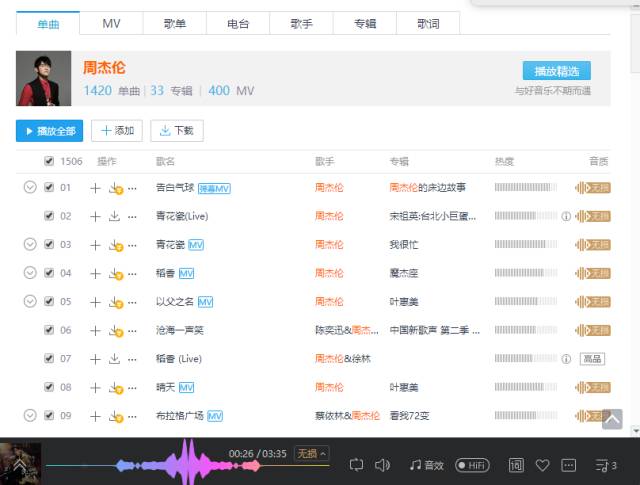This screenshot has width=640, height=485.
Task: Expand versions of row 09 布拉格广场
Action: pyautogui.click(x=30, y=416)
